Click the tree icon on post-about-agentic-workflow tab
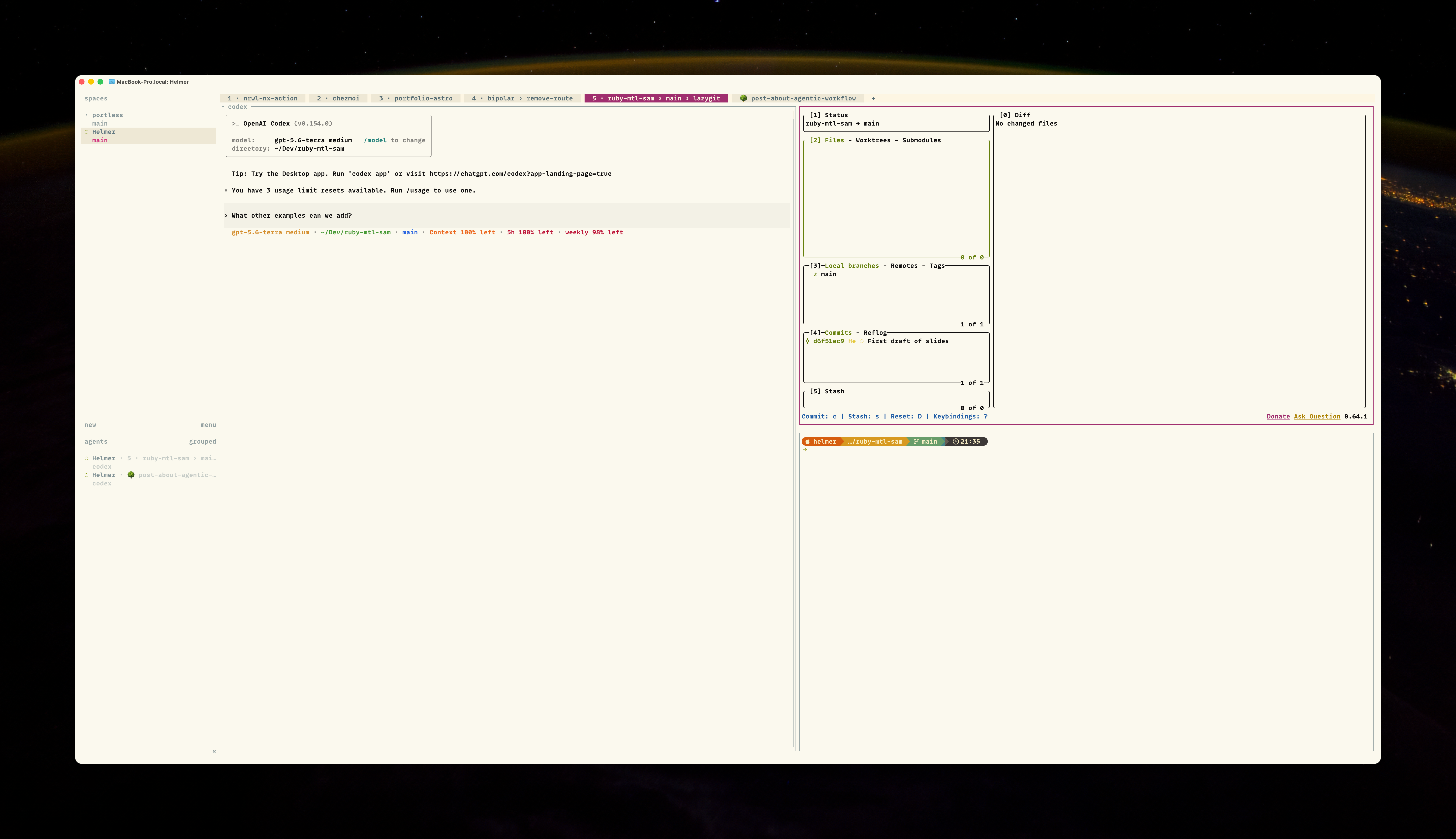 click(x=744, y=99)
